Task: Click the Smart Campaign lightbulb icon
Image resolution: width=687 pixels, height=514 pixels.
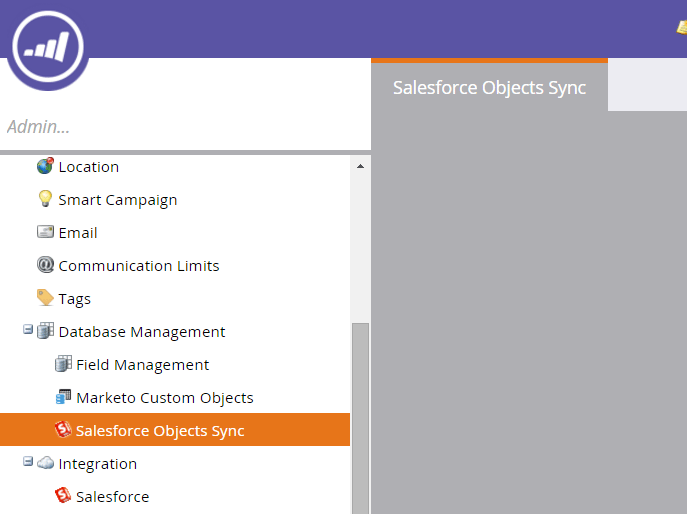Action: coord(45,199)
